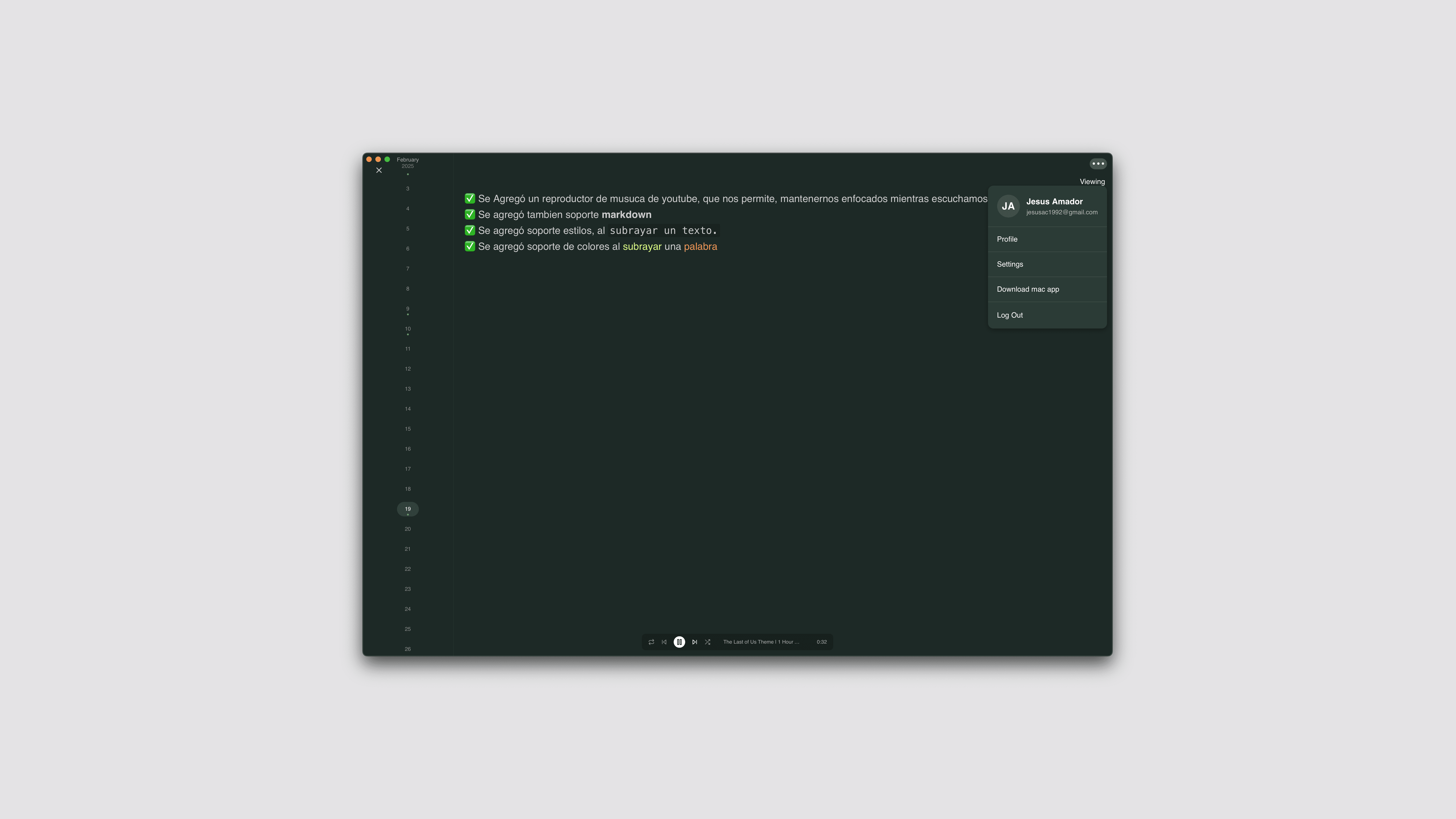Image resolution: width=1456 pixels, height=819 pixels.
Task: Open Profile from the account menu
Action: (1007, 239)
